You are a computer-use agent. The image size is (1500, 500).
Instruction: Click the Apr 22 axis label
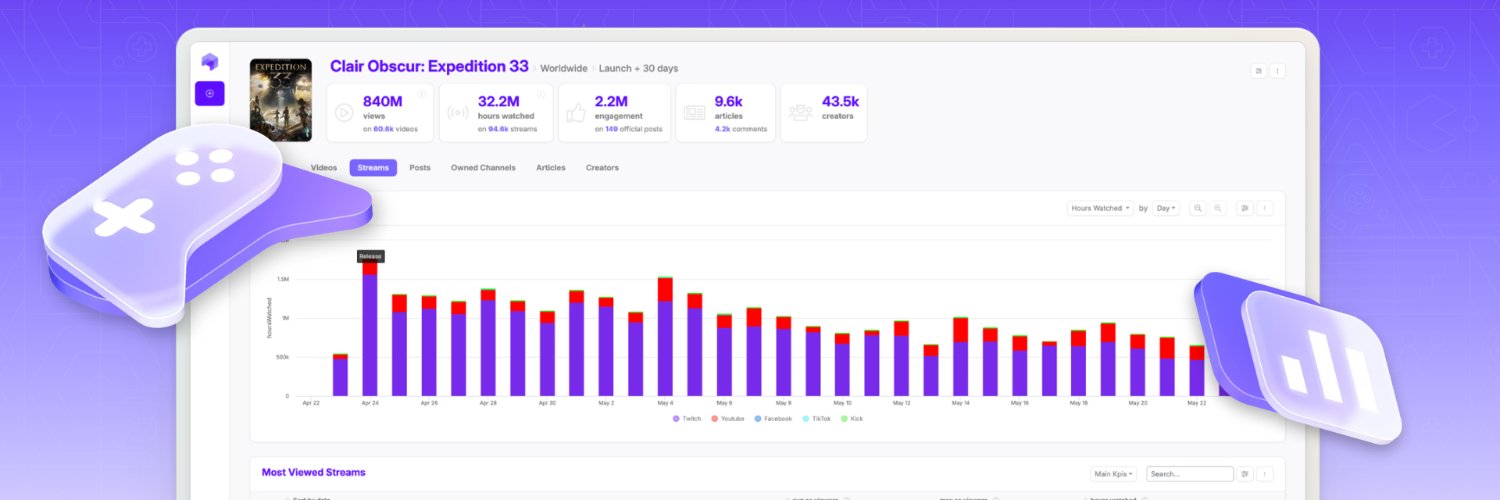pos(311,403)
